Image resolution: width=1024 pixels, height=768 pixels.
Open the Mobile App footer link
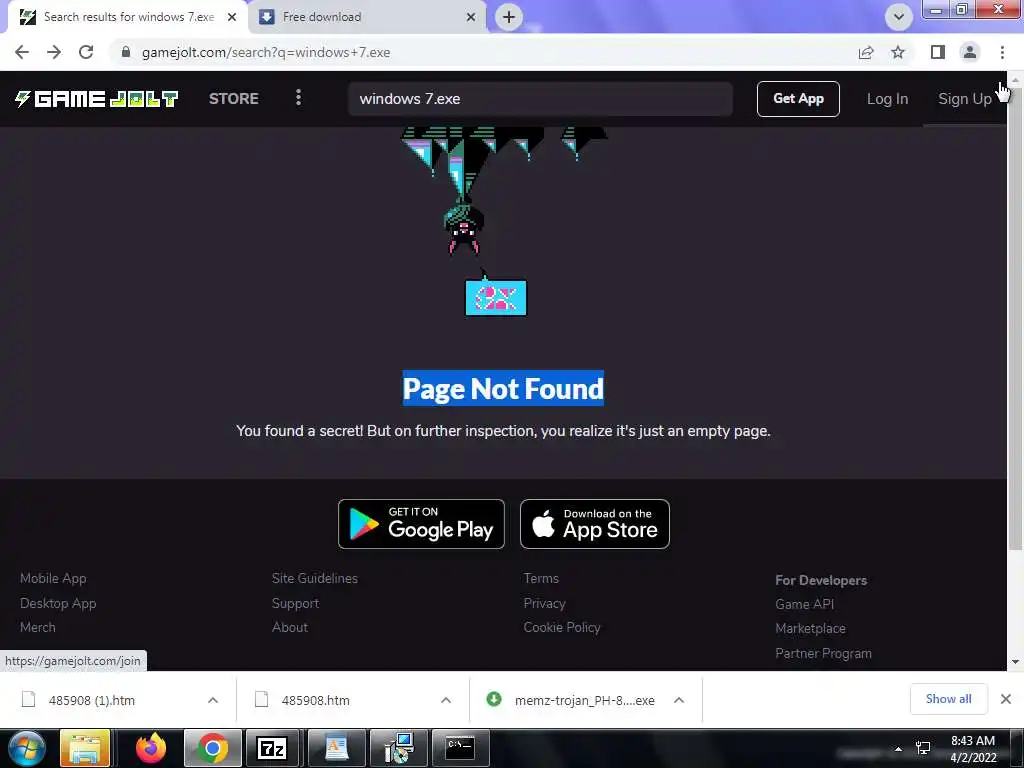(53, 578)
